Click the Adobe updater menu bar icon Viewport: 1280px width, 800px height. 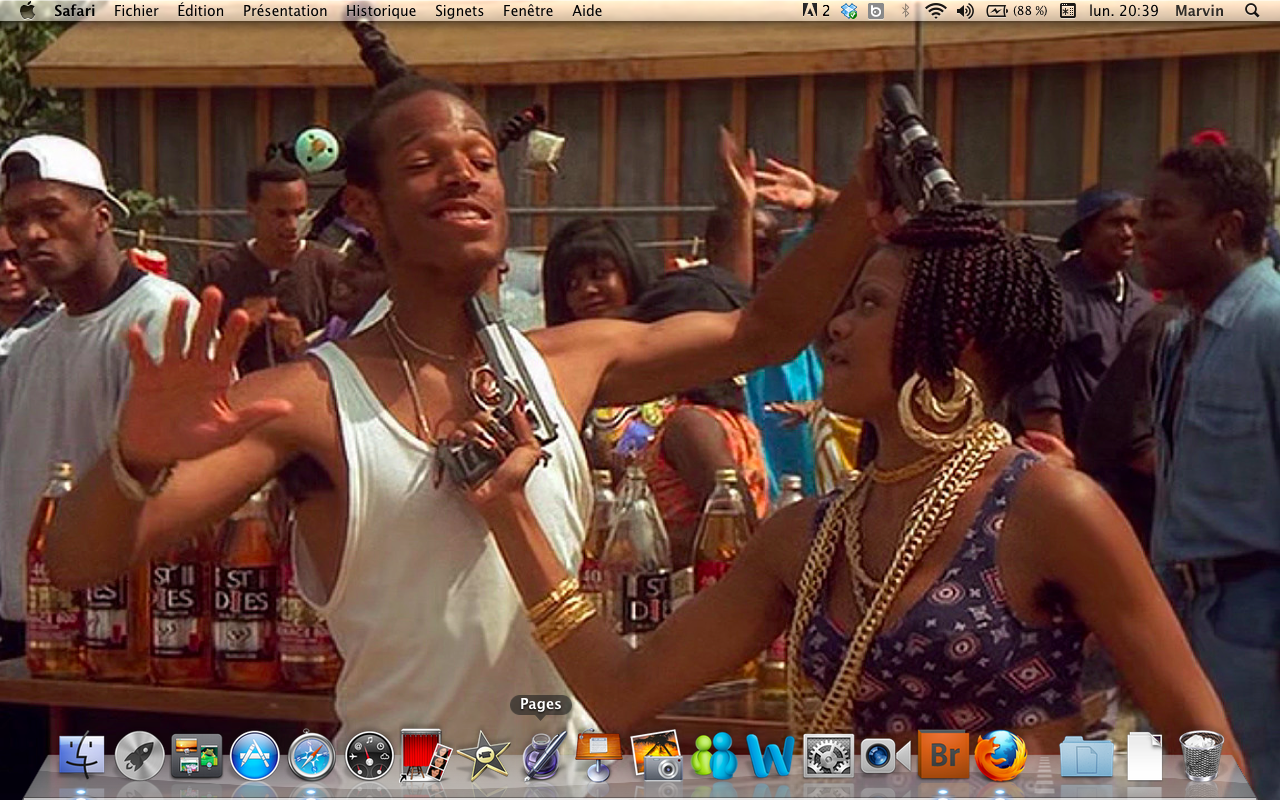[x=816, y=10]
